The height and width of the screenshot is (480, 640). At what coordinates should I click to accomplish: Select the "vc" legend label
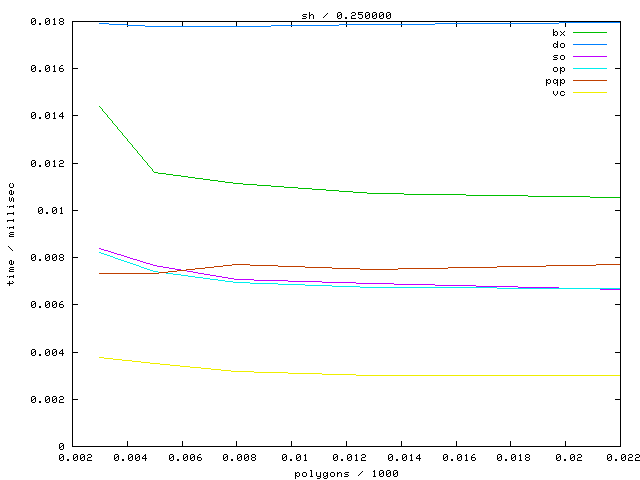558,93
